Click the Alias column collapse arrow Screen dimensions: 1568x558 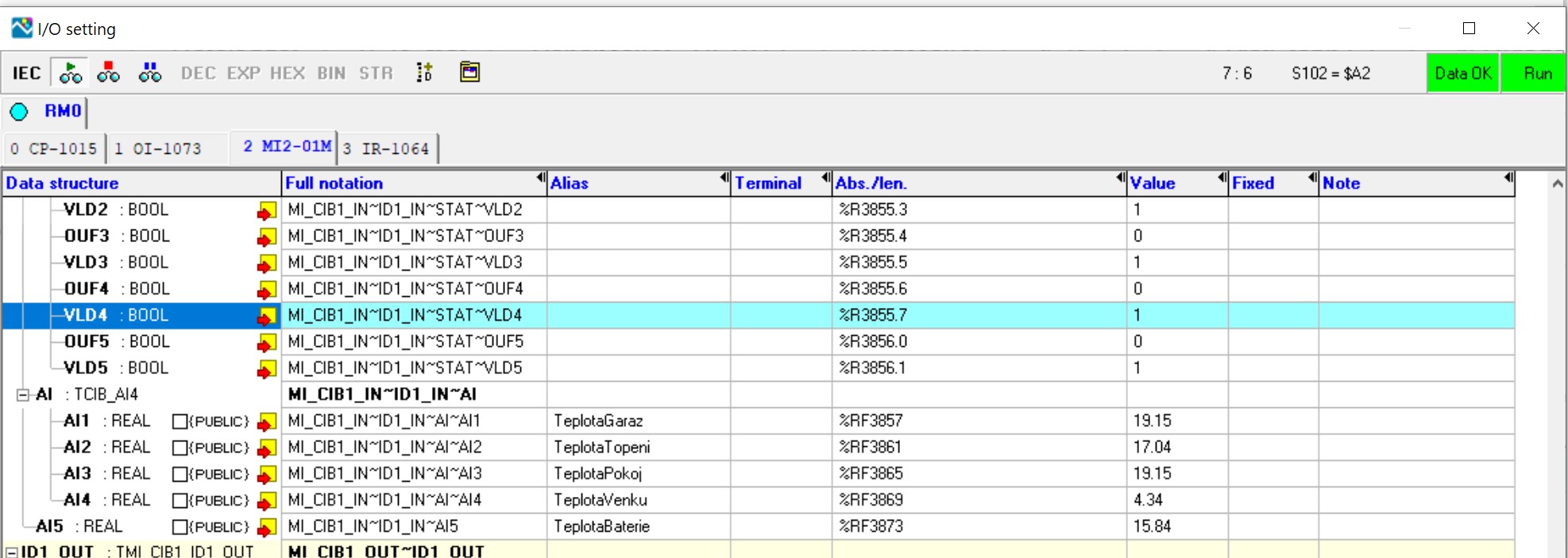pyautogui.click(x=724, y=178)
